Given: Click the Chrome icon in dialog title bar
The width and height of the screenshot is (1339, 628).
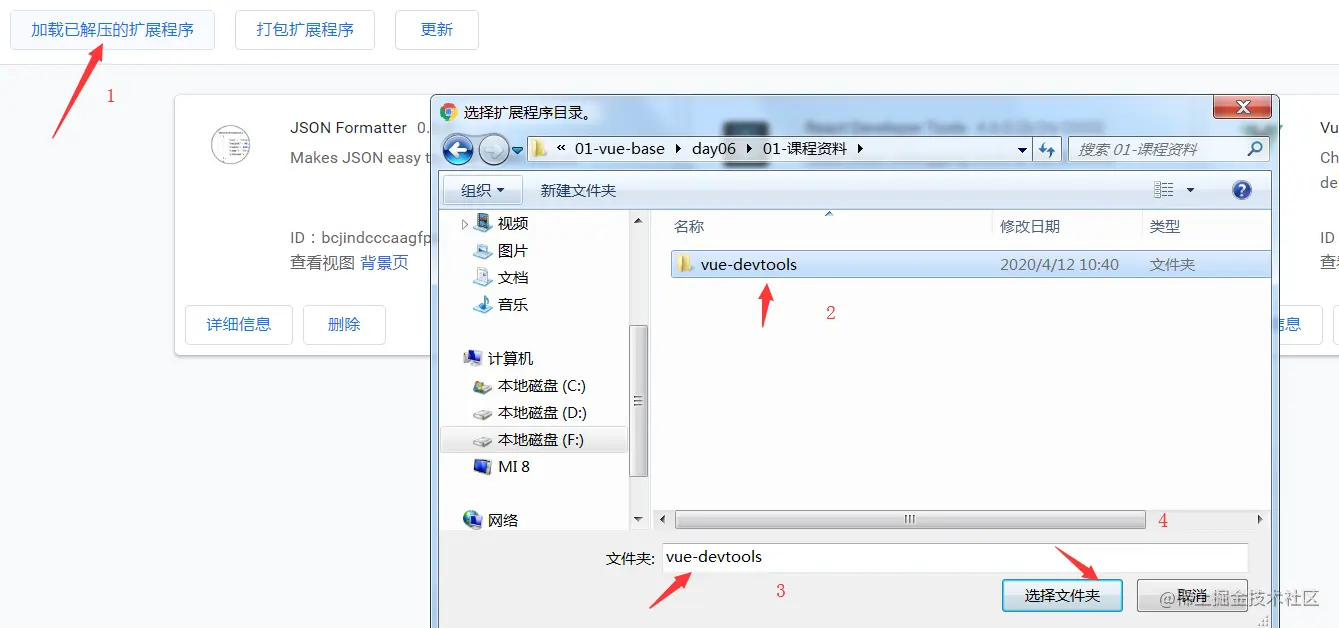Looking at the screenshot, I should tap(449, 112).
